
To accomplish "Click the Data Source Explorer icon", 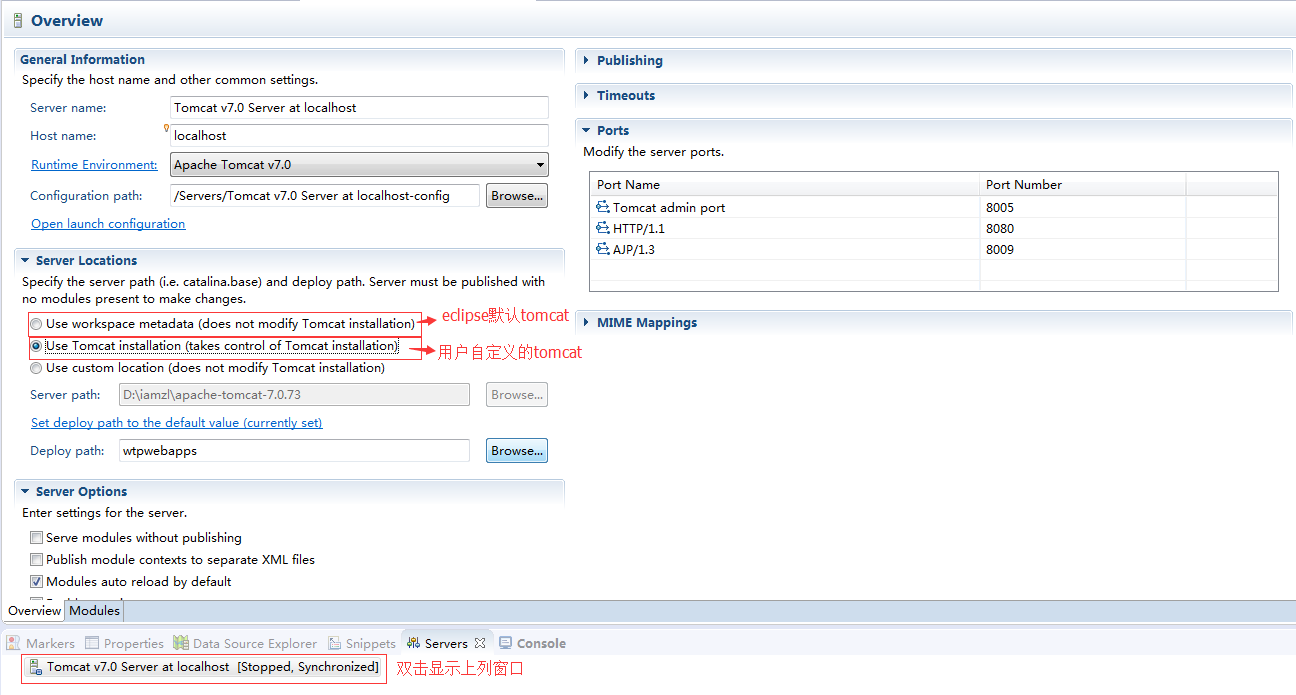I will point(181,643).
